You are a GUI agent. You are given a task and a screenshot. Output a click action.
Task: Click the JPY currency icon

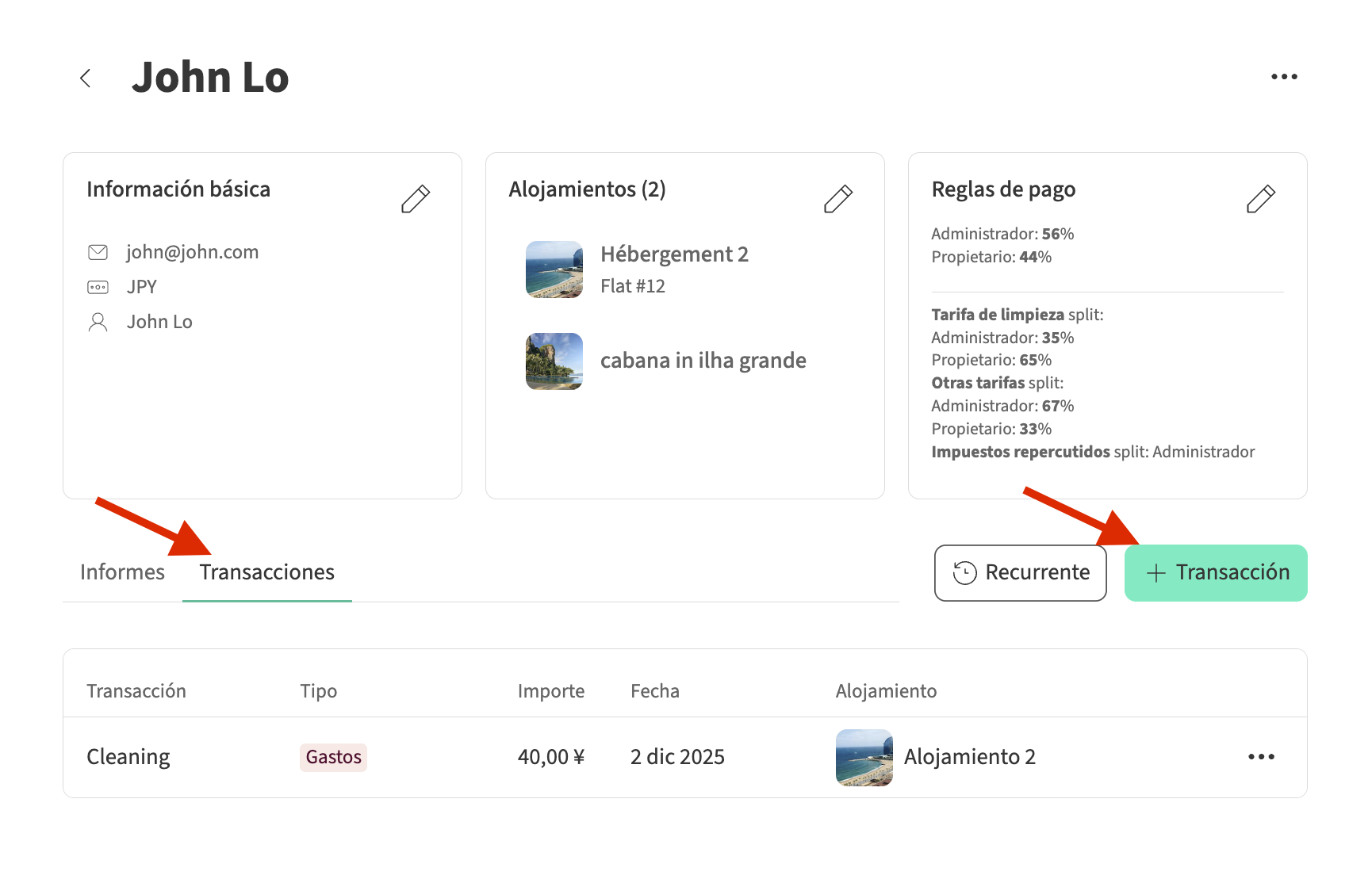98,287
